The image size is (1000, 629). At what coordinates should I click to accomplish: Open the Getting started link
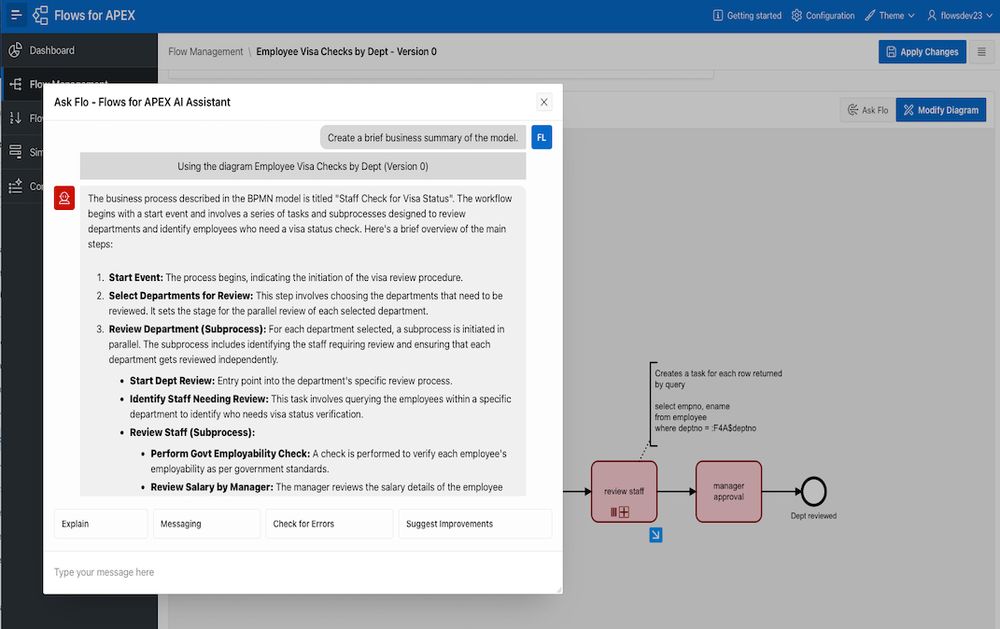(x=747, y=15)
